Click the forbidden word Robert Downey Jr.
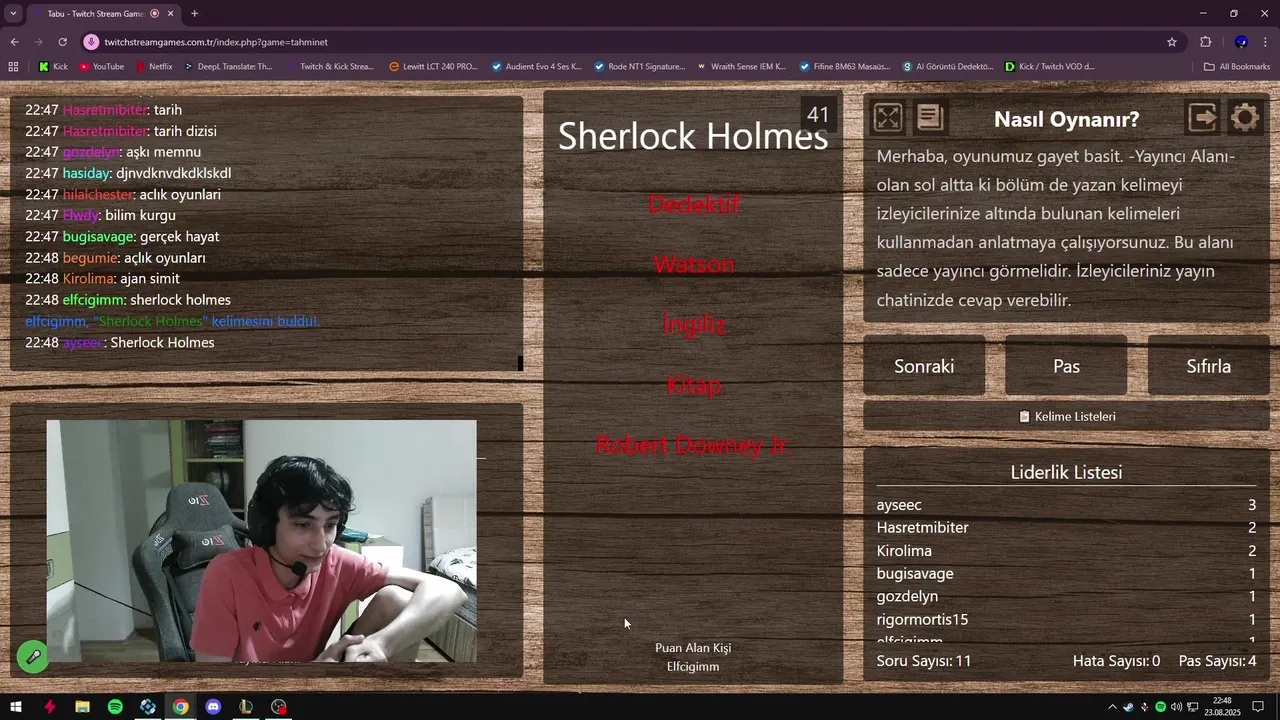Screen dimensions: 1280x720 [x=694, y=445]
